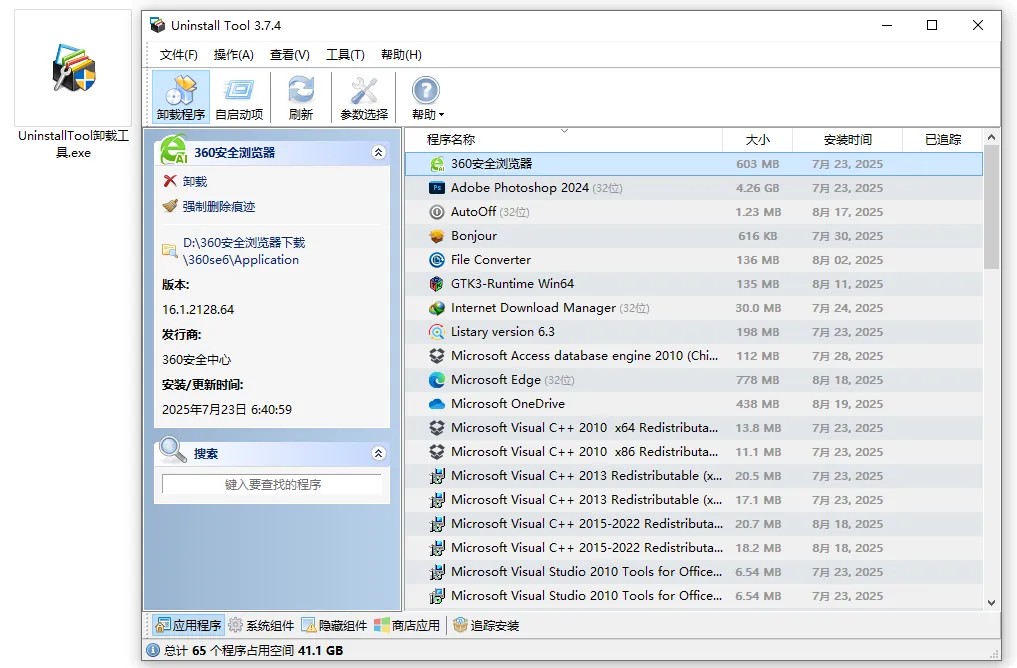The image size is (1017, 668).
Task: Open the 文件(F) menu
Action: 178,55
